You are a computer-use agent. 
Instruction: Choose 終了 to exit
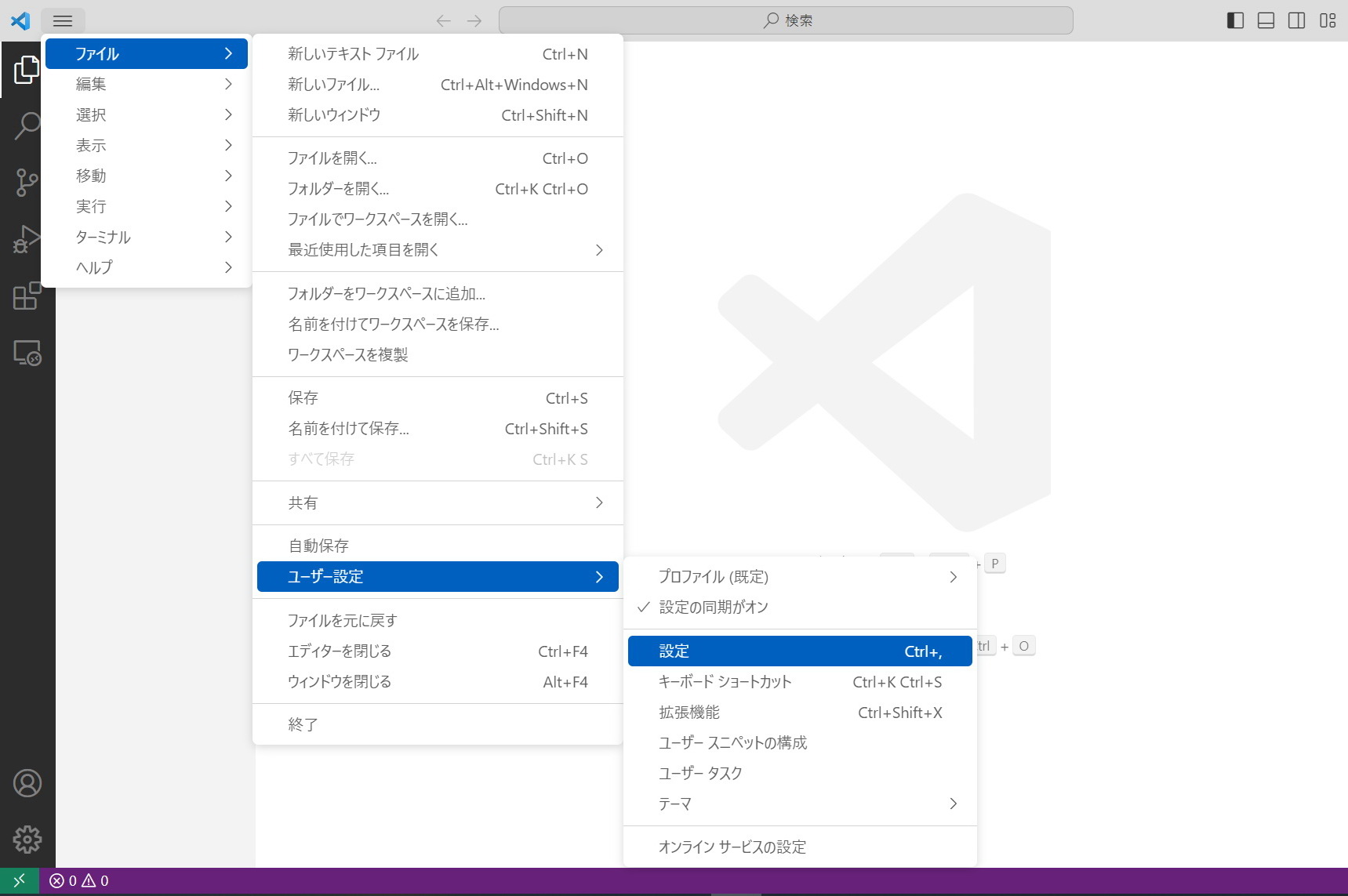[x=438, y=725]
